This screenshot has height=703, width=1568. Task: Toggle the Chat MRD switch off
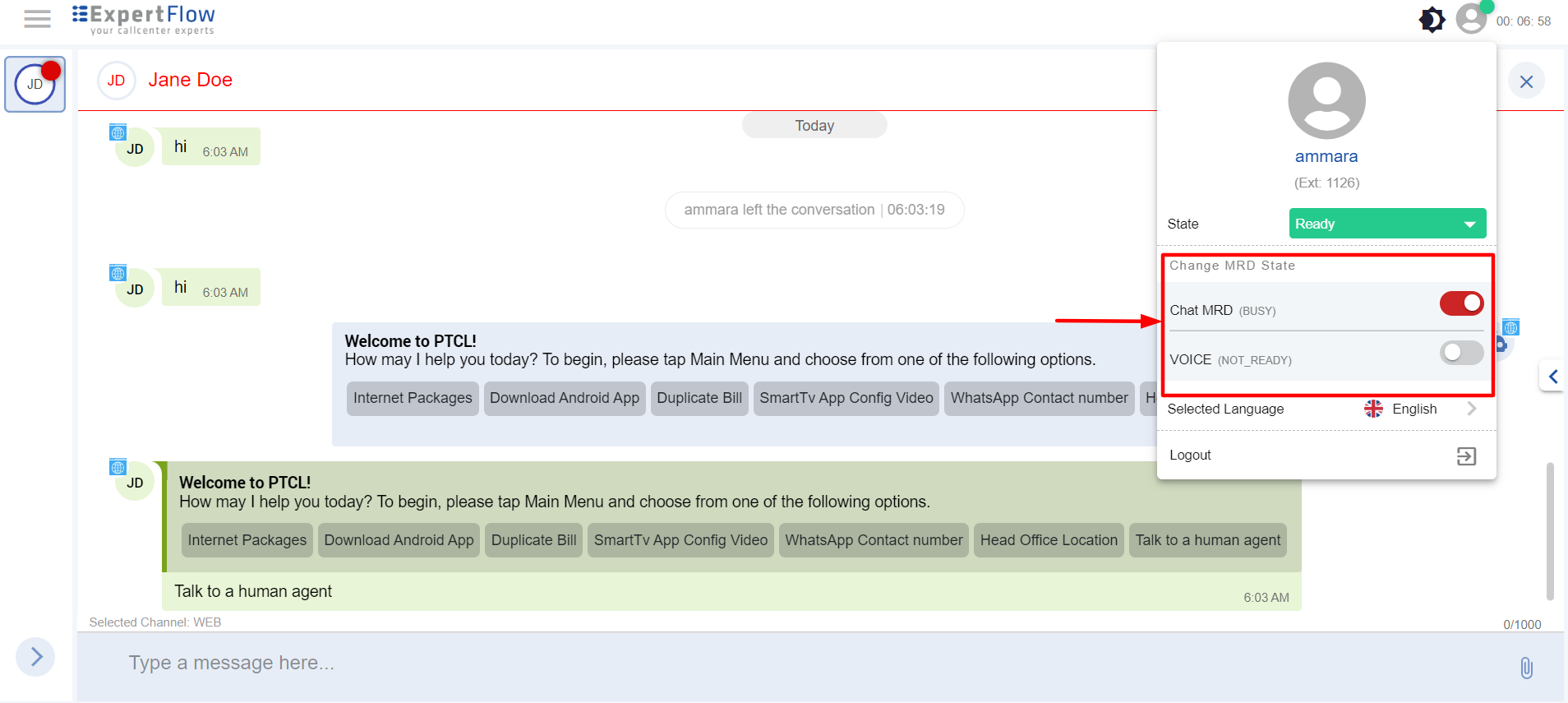[x=1461, y=303]
